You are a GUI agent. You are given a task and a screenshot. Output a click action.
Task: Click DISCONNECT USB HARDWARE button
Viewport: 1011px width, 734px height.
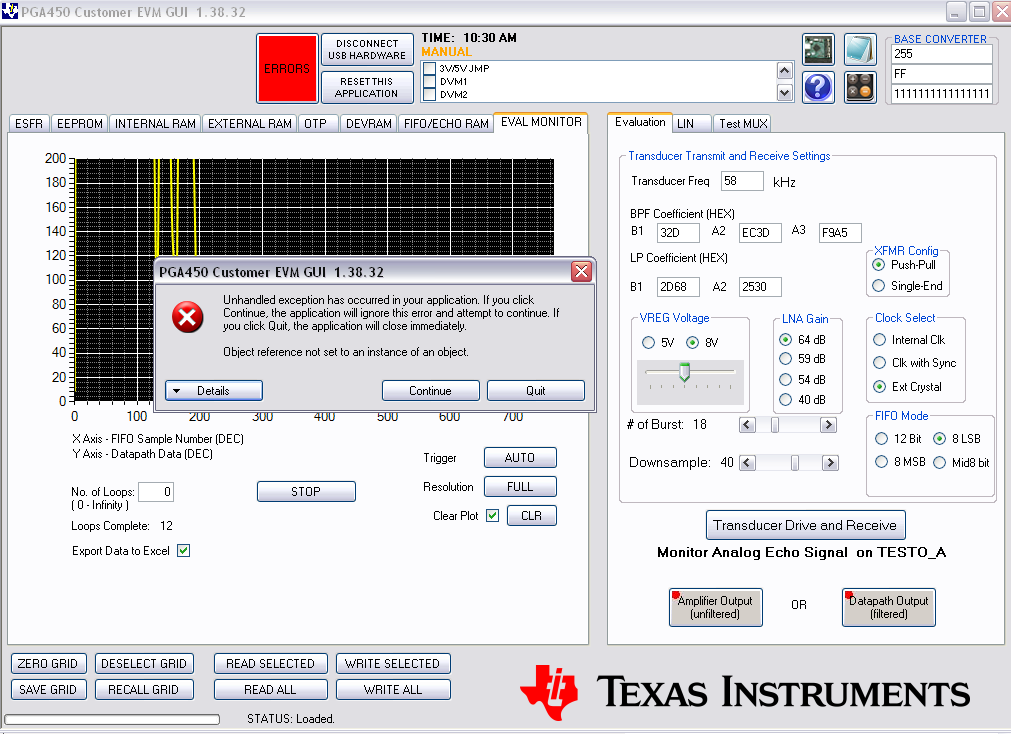367,49
